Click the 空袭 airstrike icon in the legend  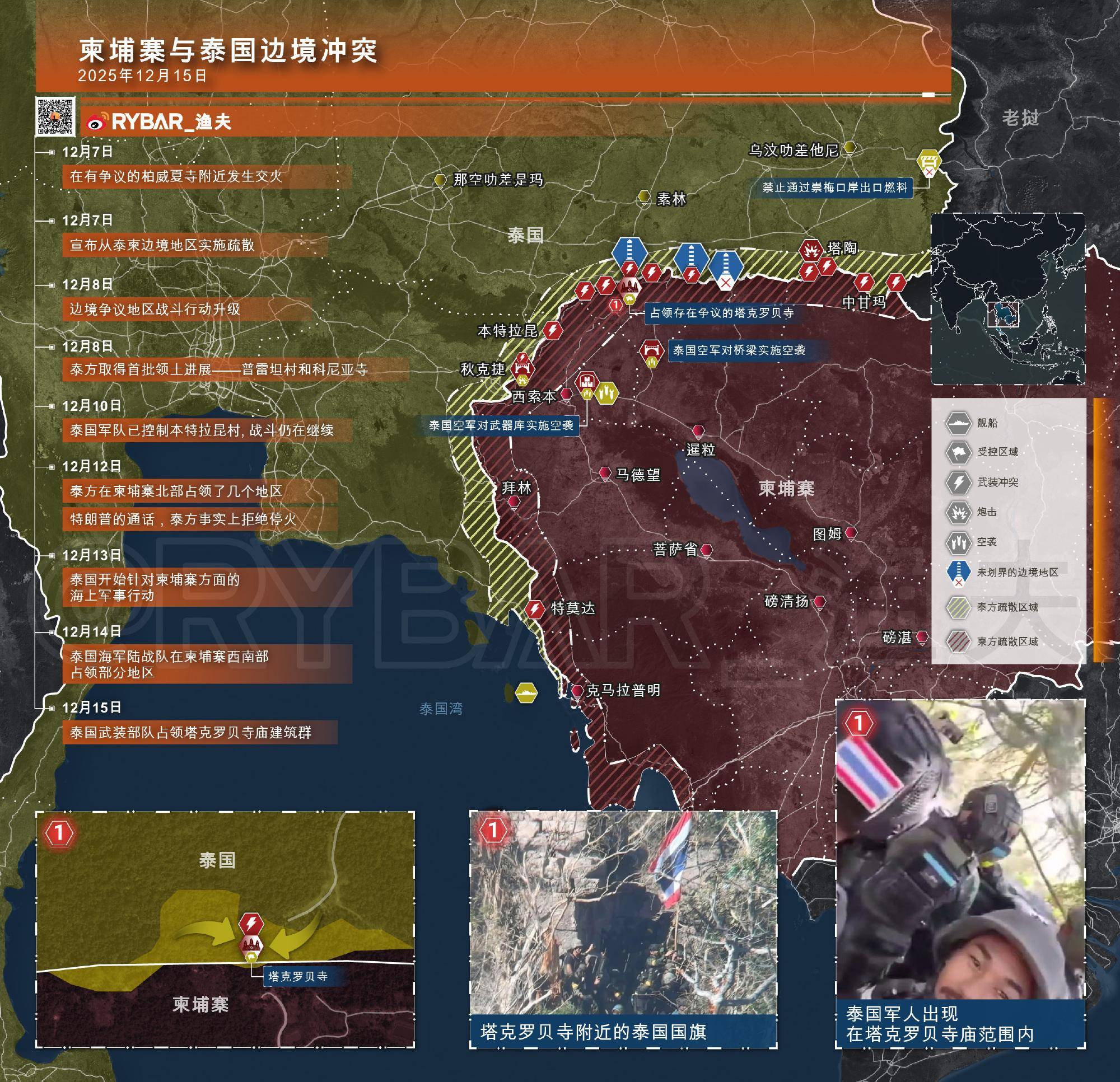[x=958, y=542]
